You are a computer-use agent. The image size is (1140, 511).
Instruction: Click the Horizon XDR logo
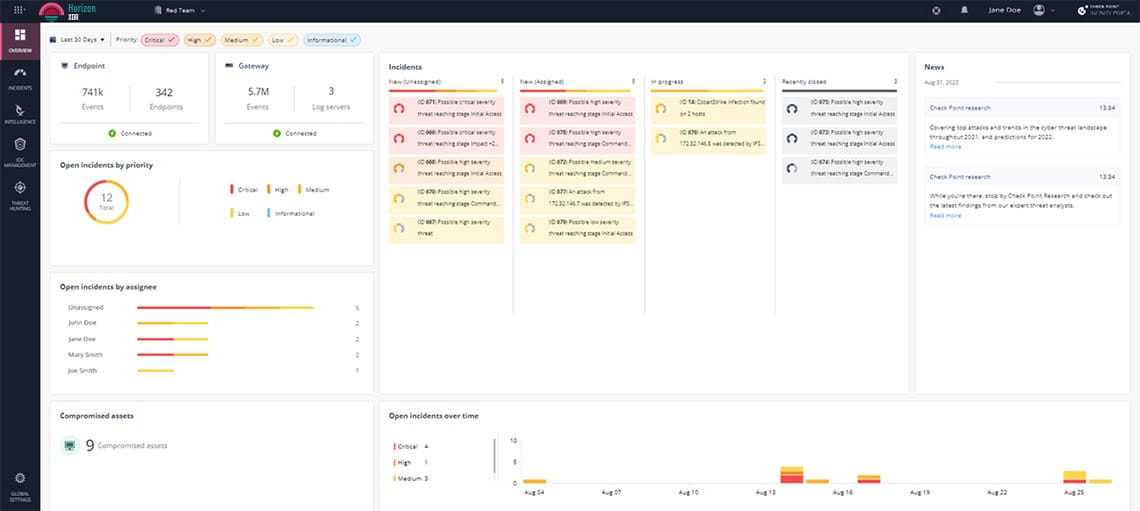pyautogui.click(x=68, y=10)
